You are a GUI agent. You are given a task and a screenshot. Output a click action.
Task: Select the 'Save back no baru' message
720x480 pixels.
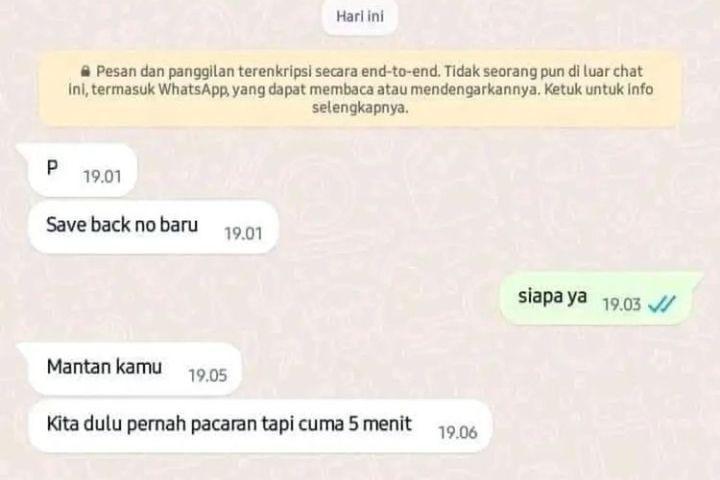[153, 227]
